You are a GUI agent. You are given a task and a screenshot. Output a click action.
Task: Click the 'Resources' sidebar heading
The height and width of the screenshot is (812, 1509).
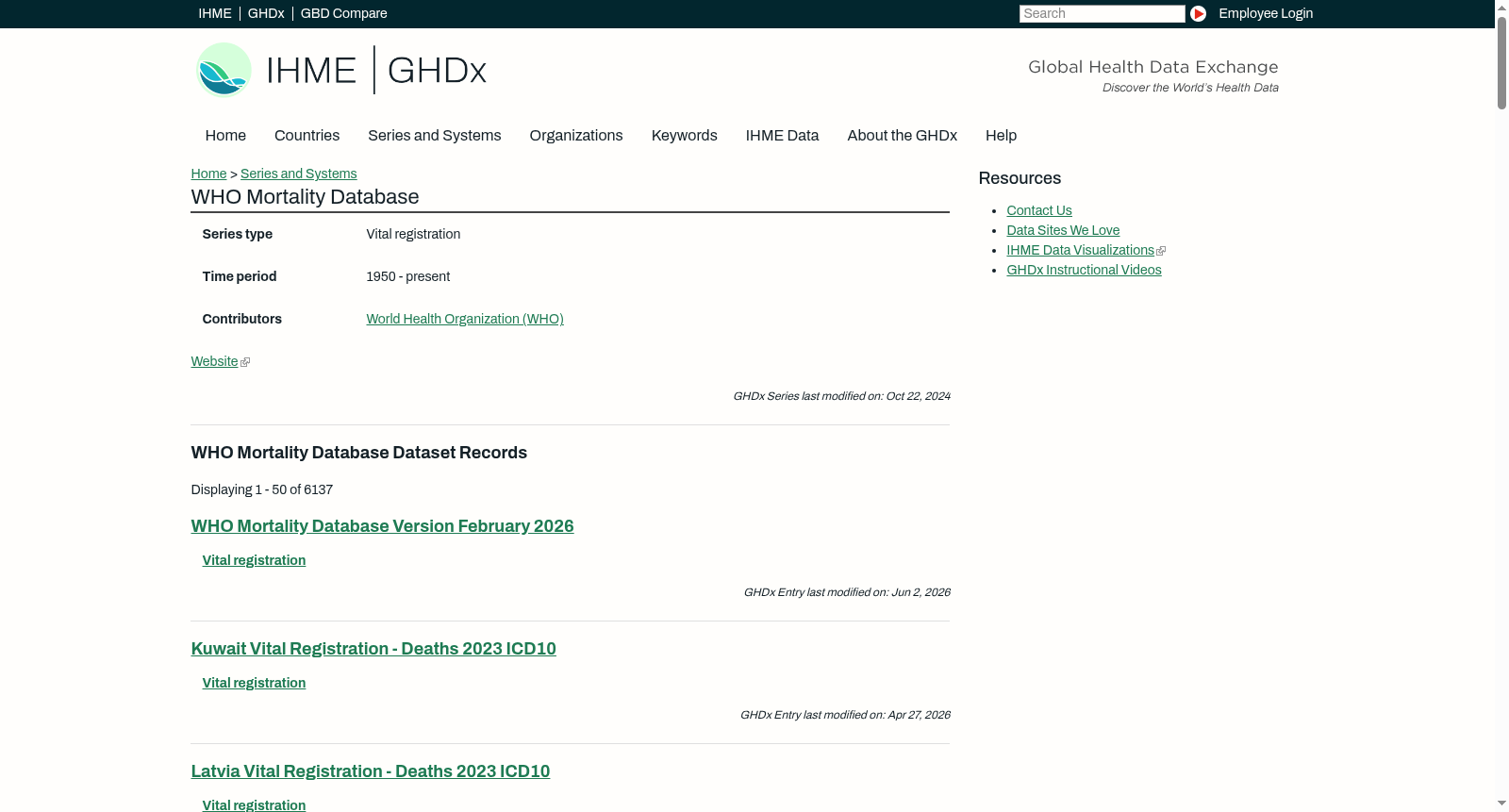[1020, 178]
